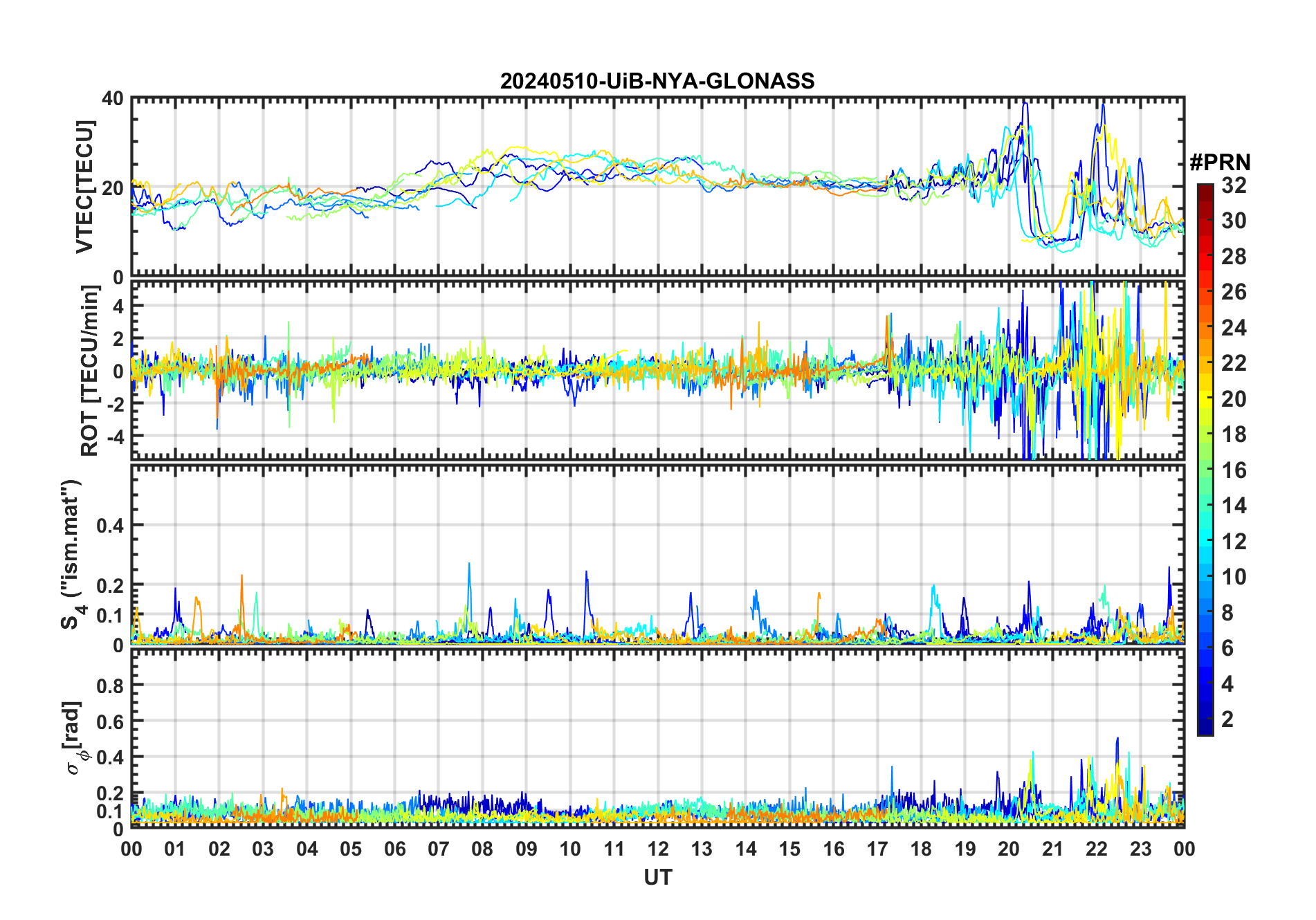Click colorbar tick label 8
Viewport: 1316px width, 920px height.
pos(1227,612)
